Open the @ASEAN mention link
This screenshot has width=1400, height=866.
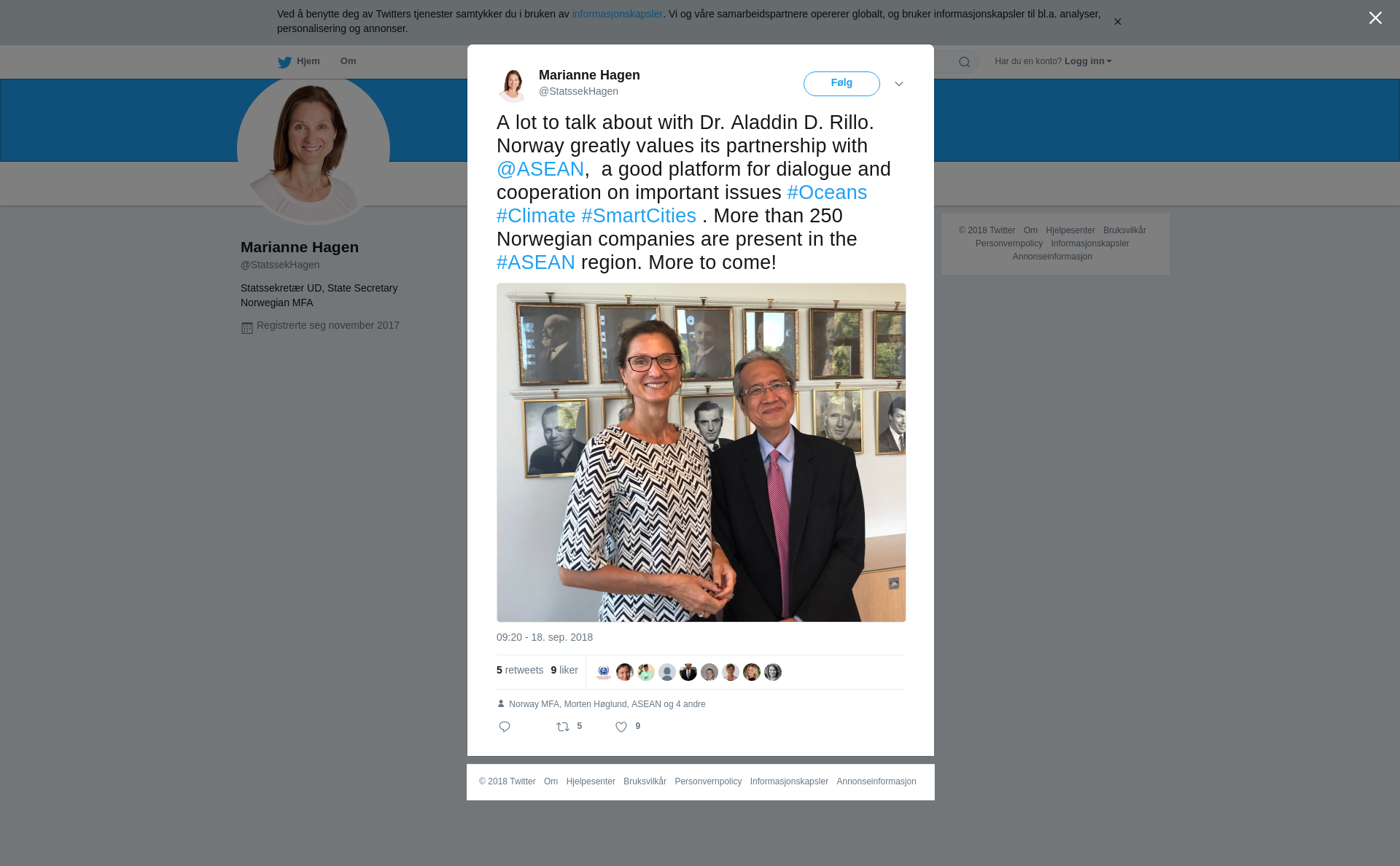[540, 169]
